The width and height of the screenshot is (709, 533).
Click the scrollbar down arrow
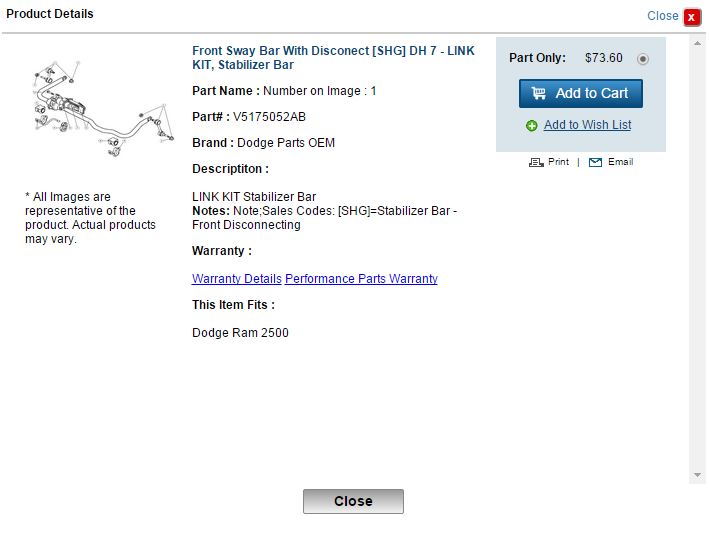(697, 475)
